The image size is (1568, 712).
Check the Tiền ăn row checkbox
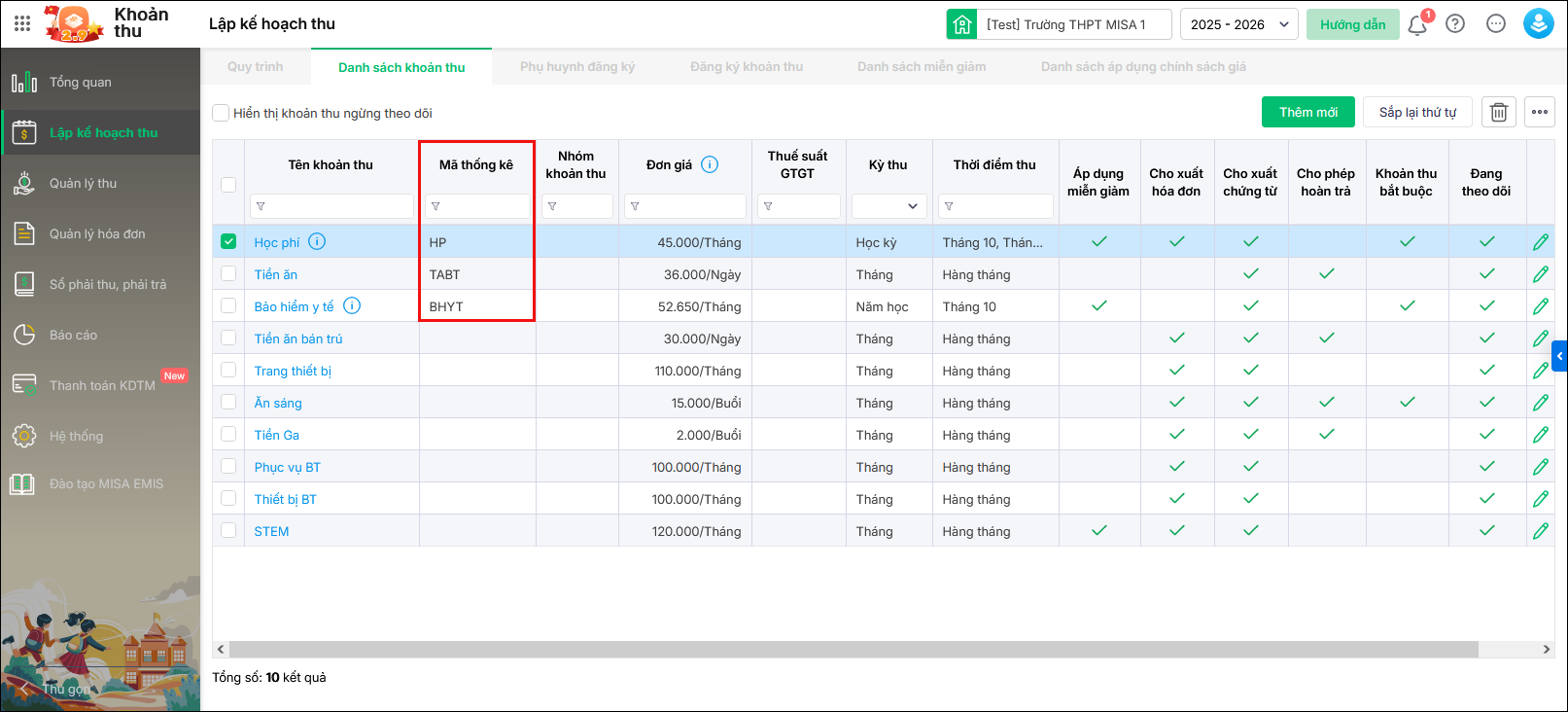pyautogui.click(x=228, y=274)
